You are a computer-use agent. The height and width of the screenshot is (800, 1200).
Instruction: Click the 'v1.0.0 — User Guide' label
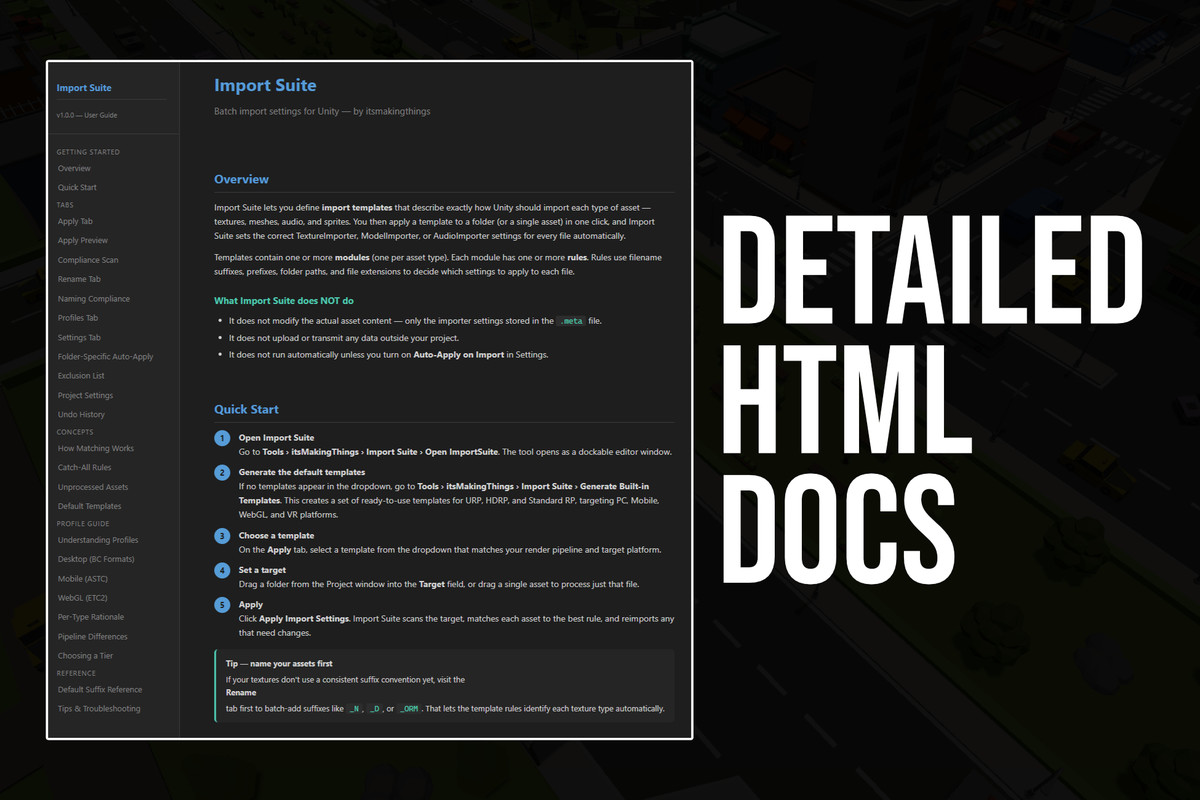(87, 115)
